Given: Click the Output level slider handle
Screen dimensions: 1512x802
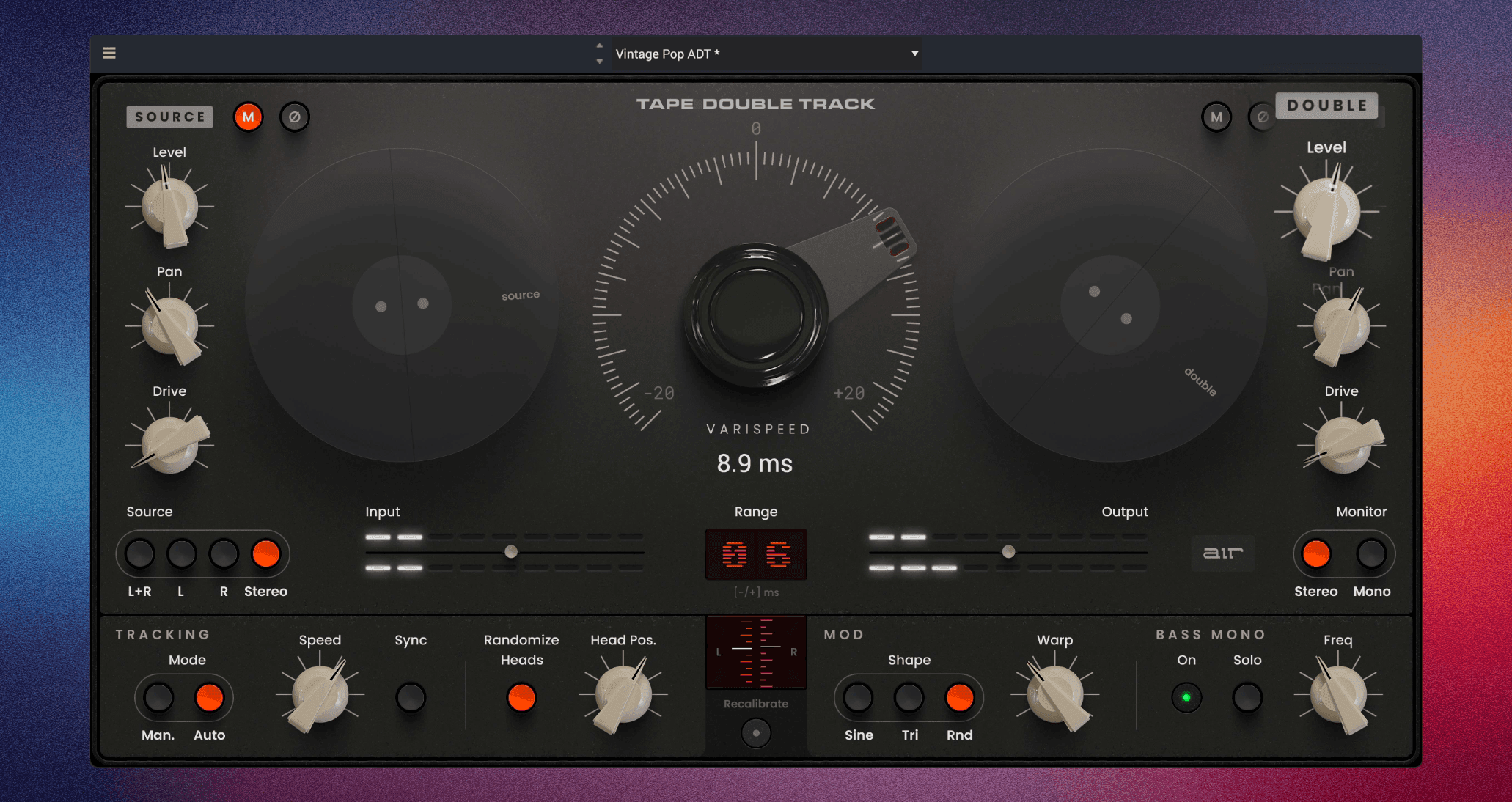Looking at the screenshot, I should pos(1008,551).
